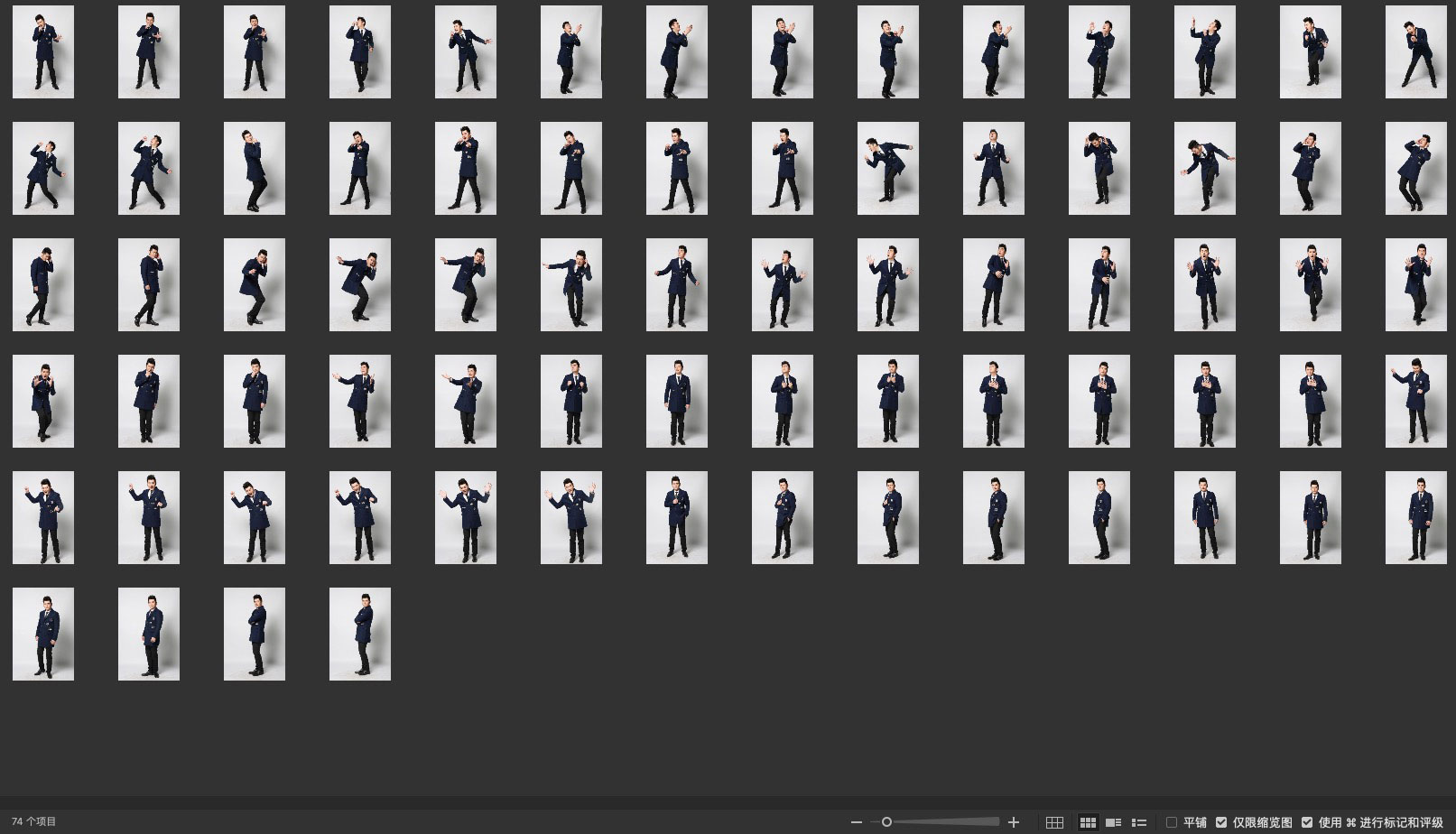The height and width of the screenshot is (834, 1456).
Task: Select the last thumbnail in the fourth row
Action: point(1415,401)
